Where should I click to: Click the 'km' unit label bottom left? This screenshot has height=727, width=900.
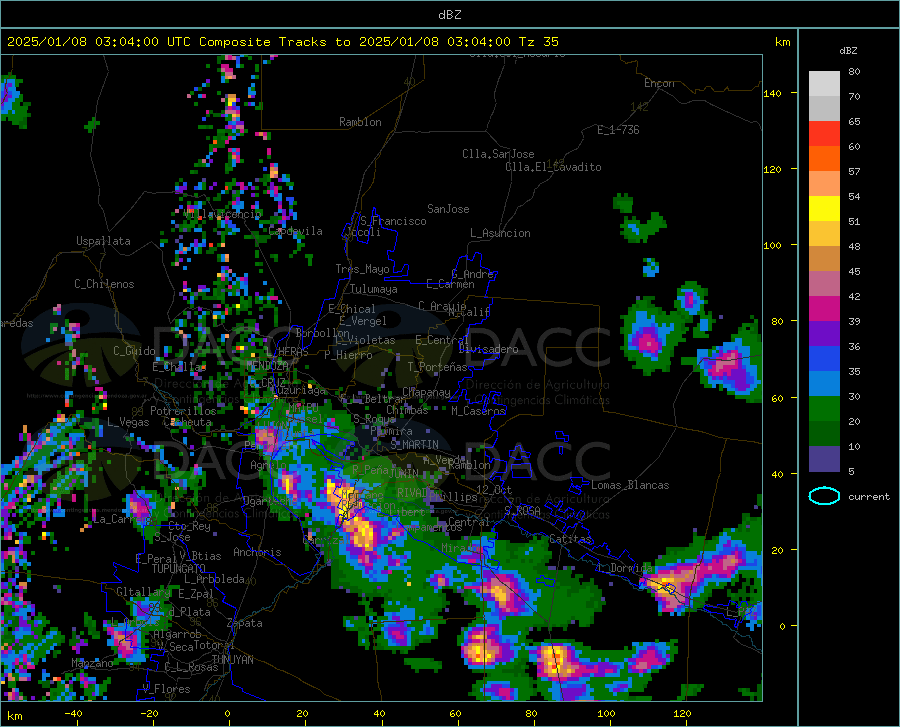14,716
